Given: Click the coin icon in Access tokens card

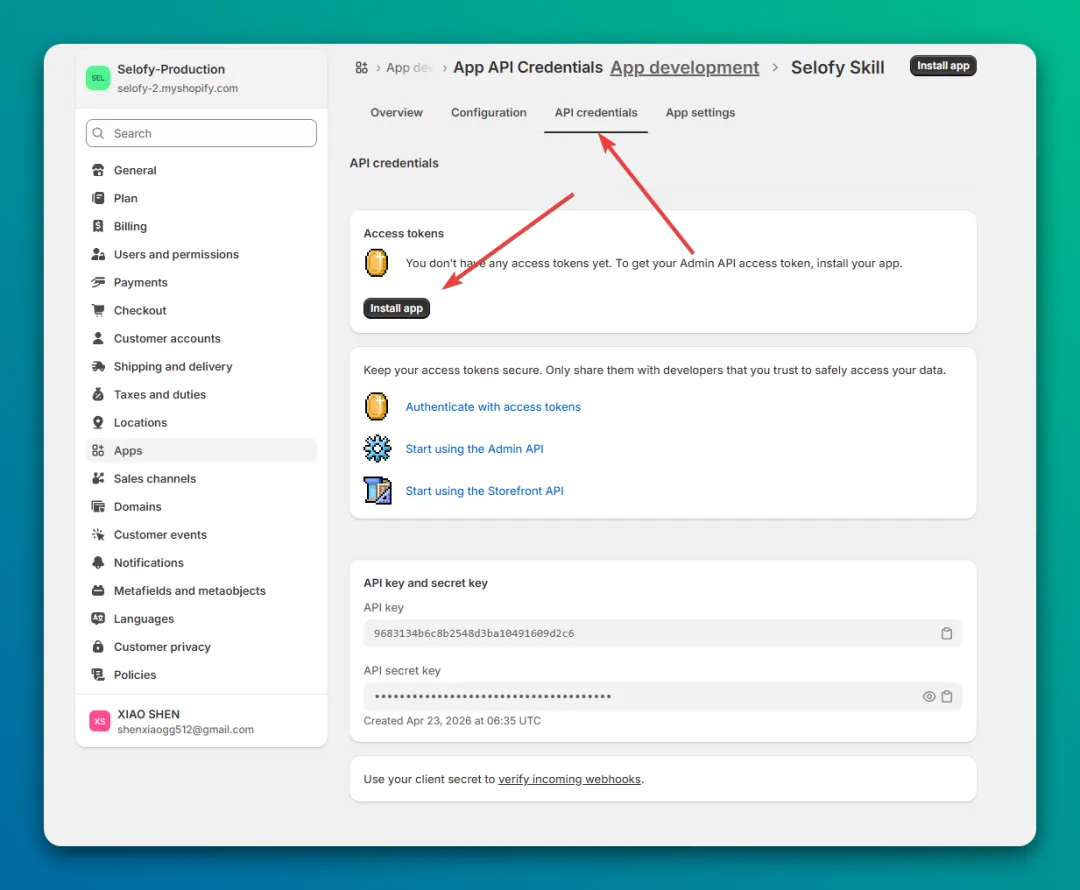Looking at the screenshot, I should [377, 263].
